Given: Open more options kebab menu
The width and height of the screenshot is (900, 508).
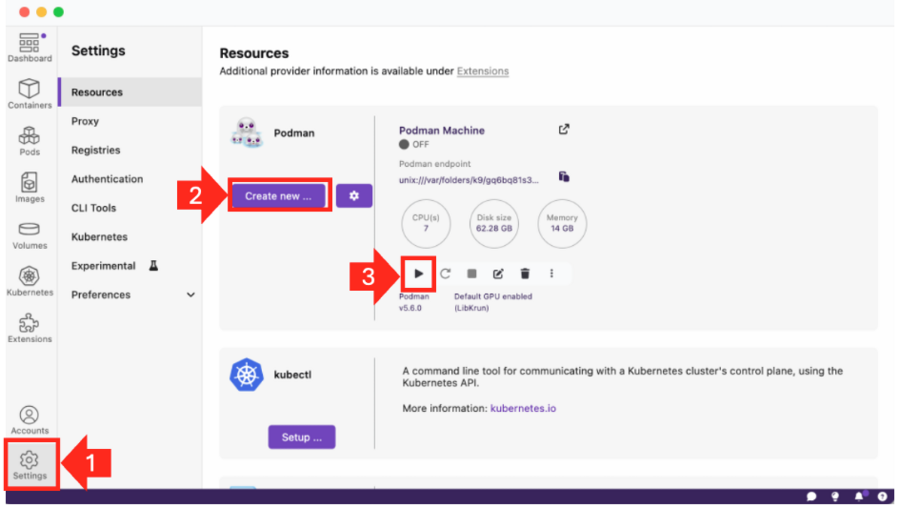Looking at the screenshot, I should click(551, 273).
